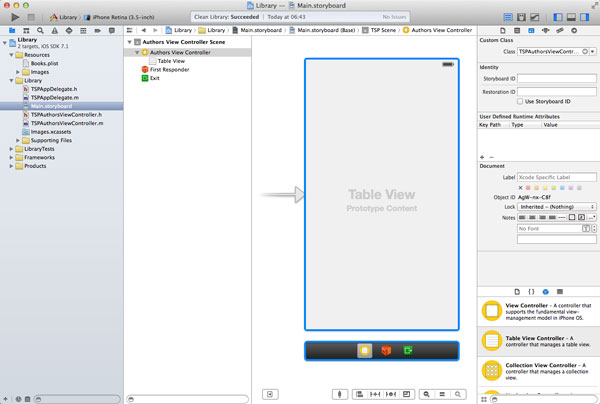This screenshot has height=404, width=600.
Task: Toggle the Utilities pane visibility
Action: tap(584, 17)
